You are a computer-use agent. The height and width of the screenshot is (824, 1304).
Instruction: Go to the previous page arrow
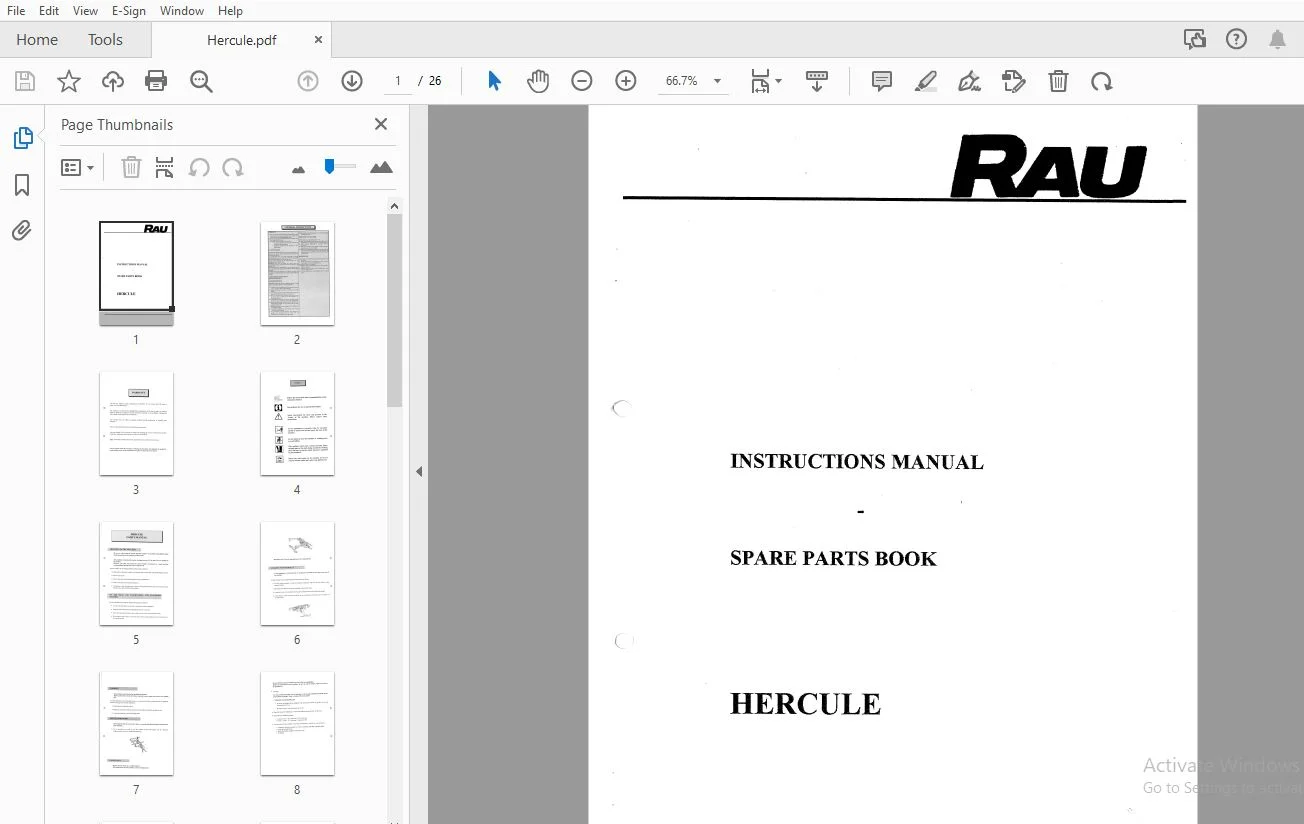[x=308, y=81]
